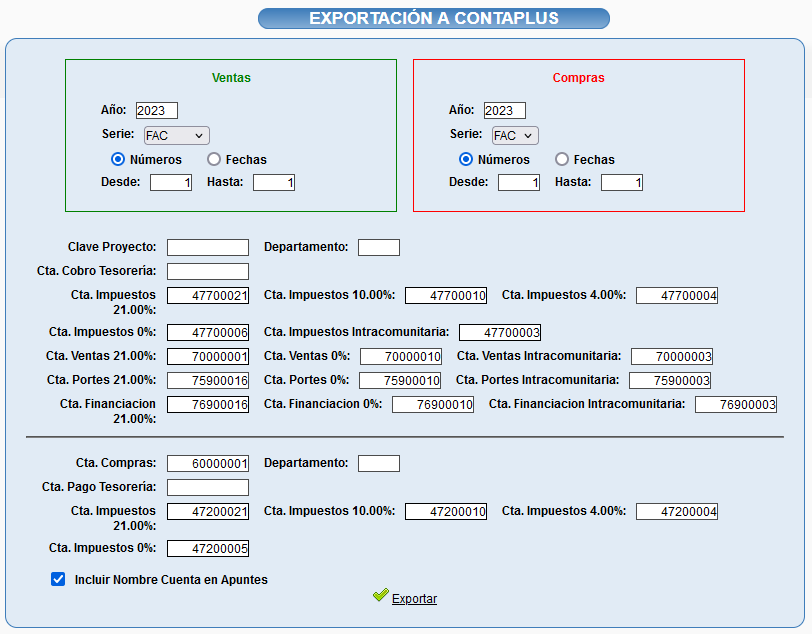Click the field containing 47200021
Viewport: 812px width, 634px height.
(x=208, y=512)
